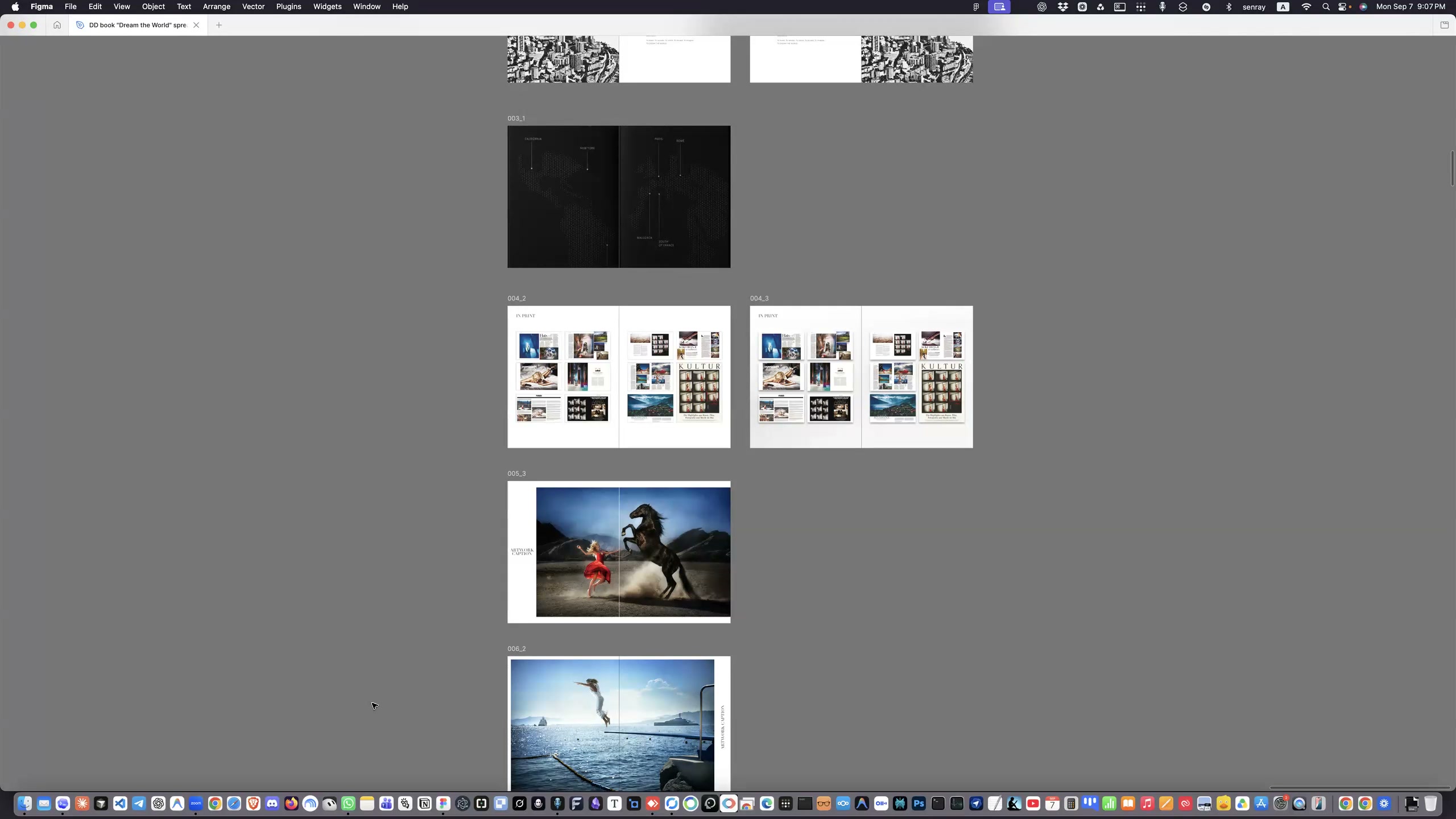The height and width of the screenshot is (819, 1456).
Task: Open the Trash in the Dock
Action: (x=1430, y=803)
